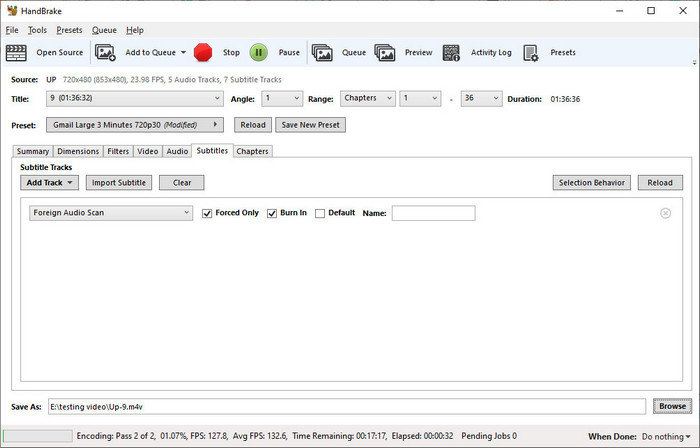Select the Subtitles tab
700x448 pixels.
[212, 150]
